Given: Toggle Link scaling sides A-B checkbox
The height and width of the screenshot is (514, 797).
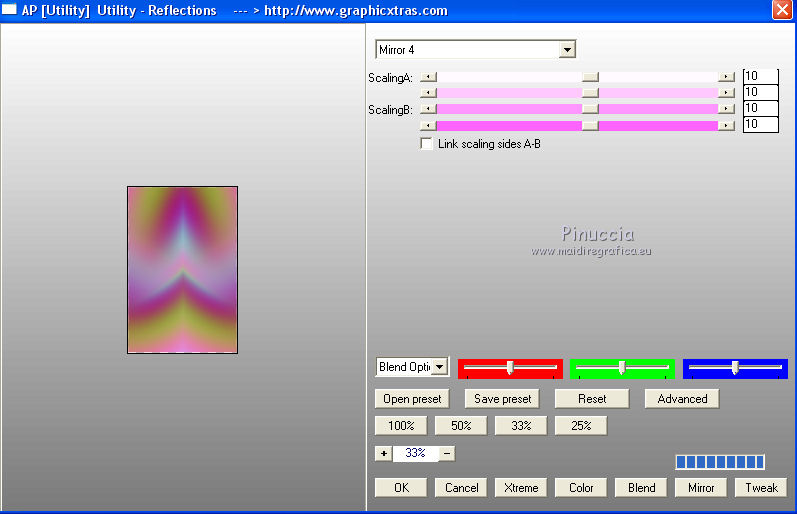Looking at the screenshot, I should click(x=426, y=144).
